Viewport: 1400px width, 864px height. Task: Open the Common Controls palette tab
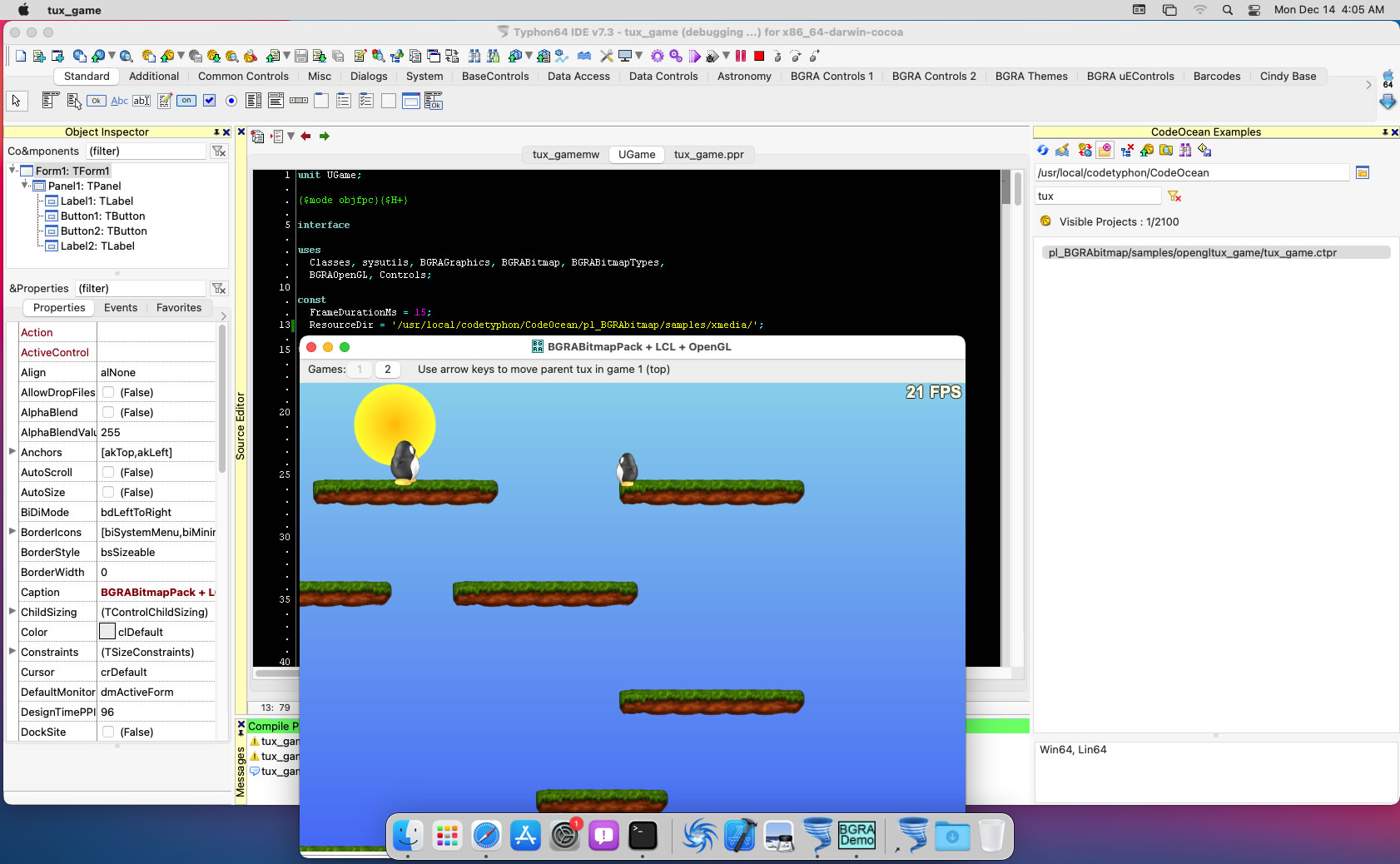[x=243, y=76]
